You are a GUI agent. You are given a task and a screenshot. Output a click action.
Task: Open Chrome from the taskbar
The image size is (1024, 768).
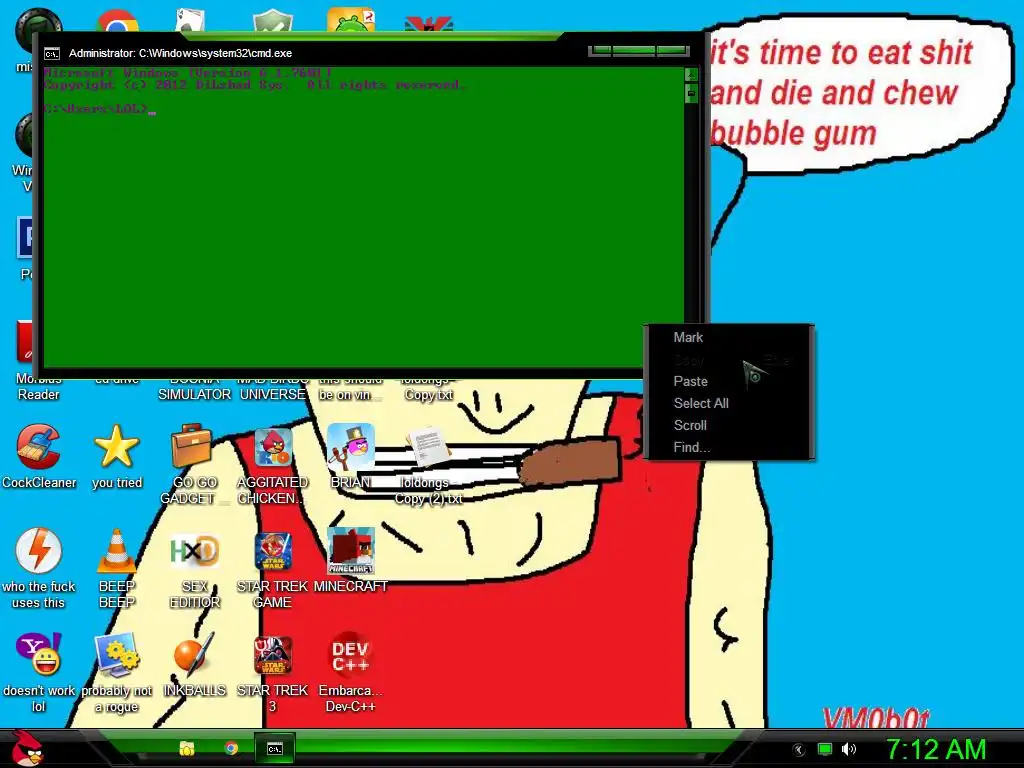coord(231,748)
